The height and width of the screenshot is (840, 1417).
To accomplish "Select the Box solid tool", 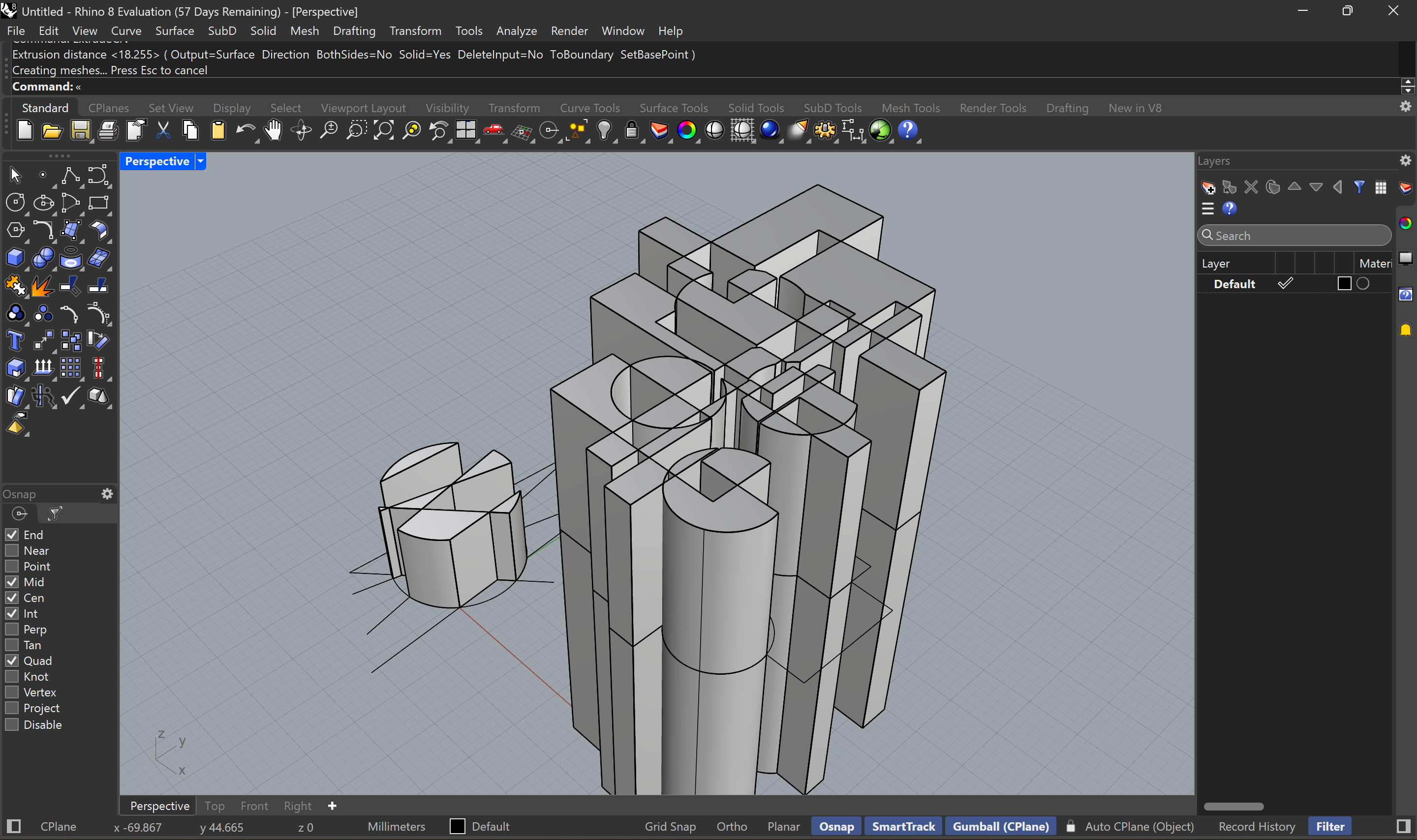I will (15, 258).
